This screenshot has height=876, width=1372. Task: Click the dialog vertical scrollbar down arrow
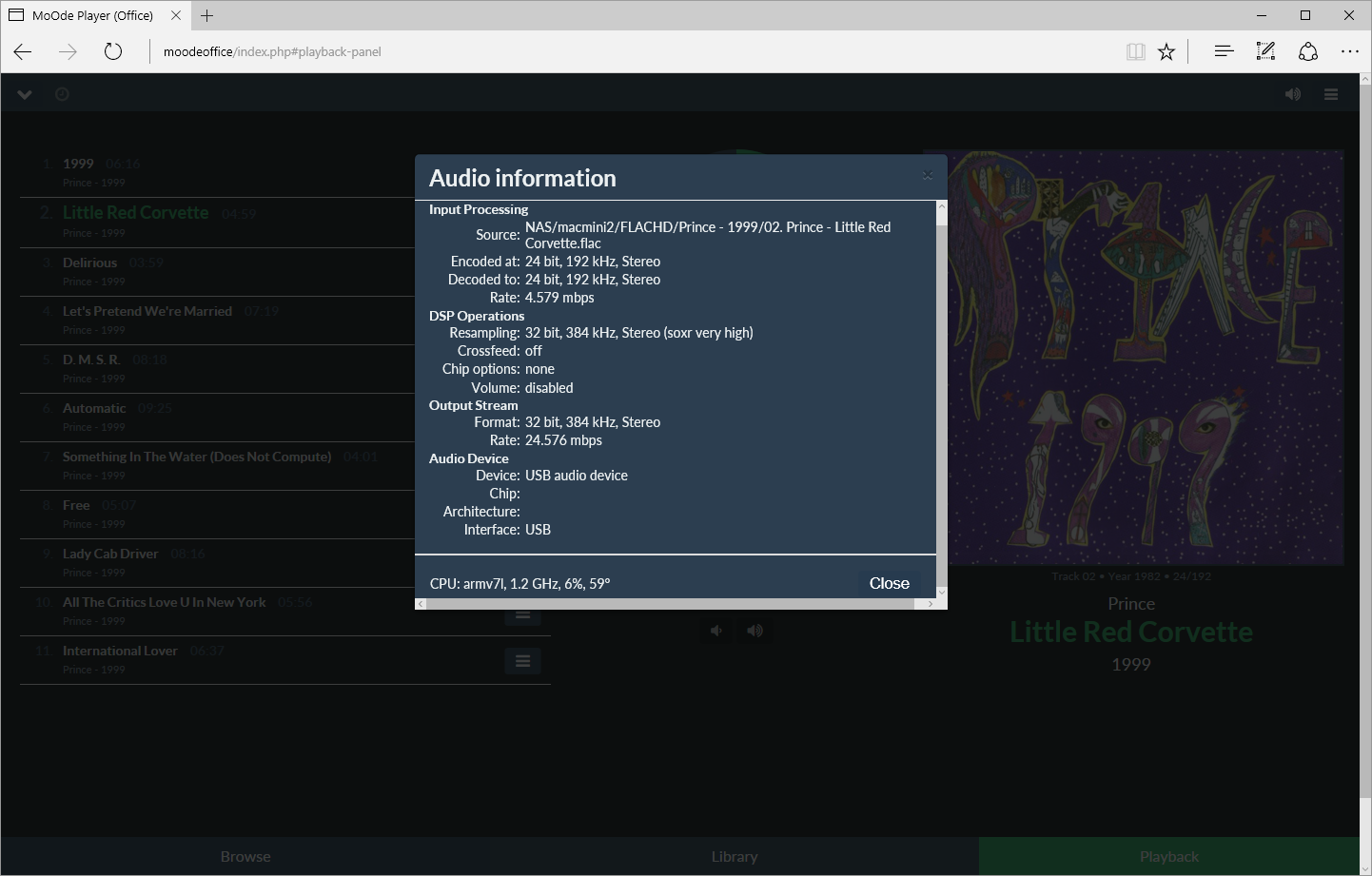(942, 592)
